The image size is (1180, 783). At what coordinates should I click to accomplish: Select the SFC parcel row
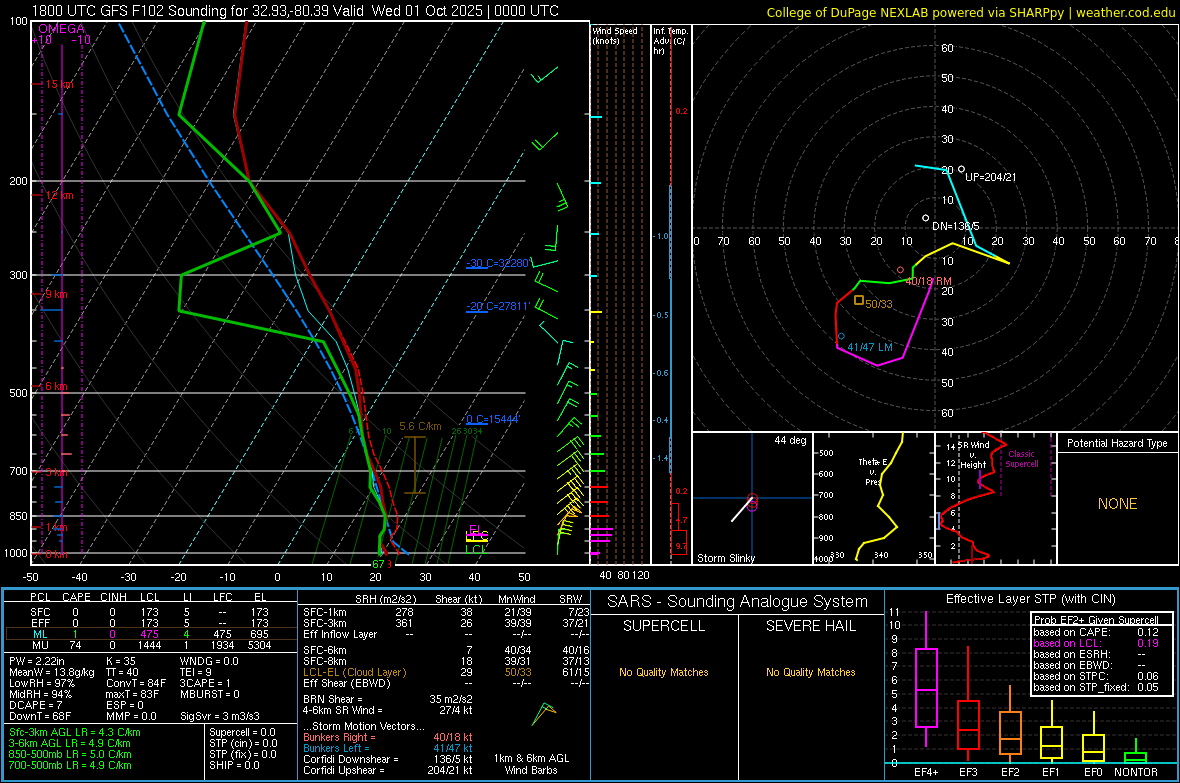tap(149, 612)
